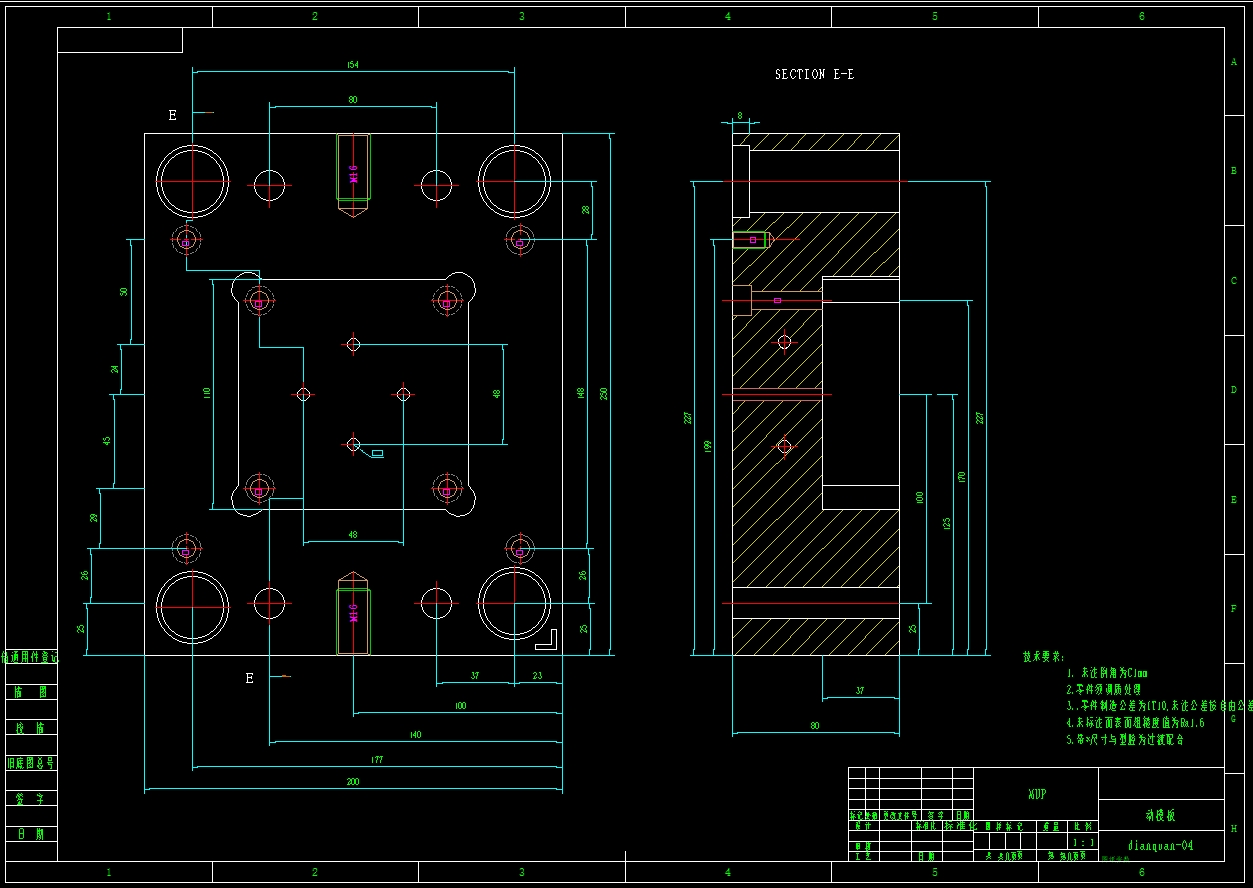
Task: Click the drawing number "dianquan-04"
Action: pyautogui.click(x=1160, y=845)
